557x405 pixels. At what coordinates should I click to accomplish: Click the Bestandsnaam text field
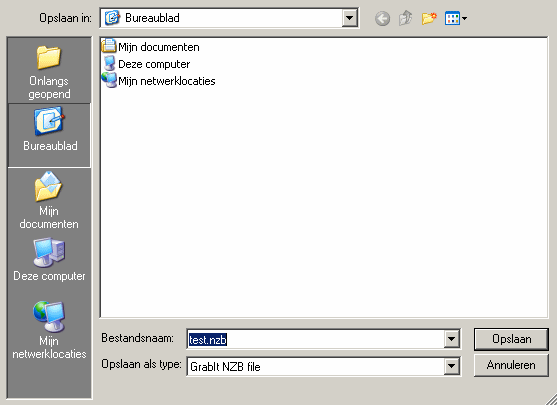[315, 339]
